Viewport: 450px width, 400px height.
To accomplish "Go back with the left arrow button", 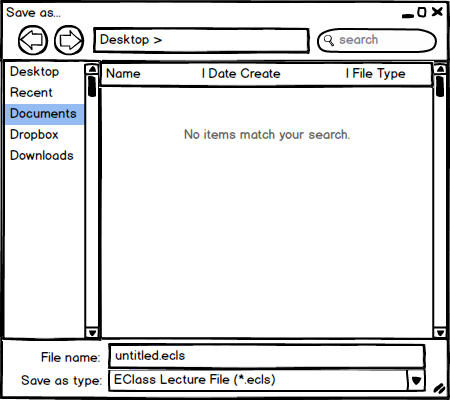I will [x=33, y=40].
